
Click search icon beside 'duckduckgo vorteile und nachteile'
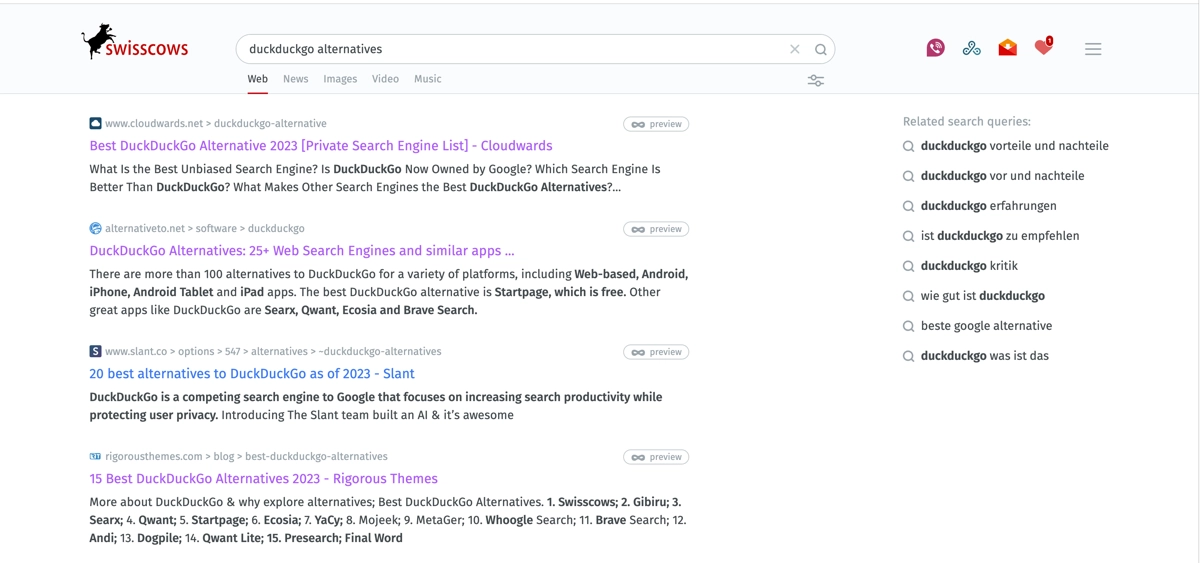(909, 146)
